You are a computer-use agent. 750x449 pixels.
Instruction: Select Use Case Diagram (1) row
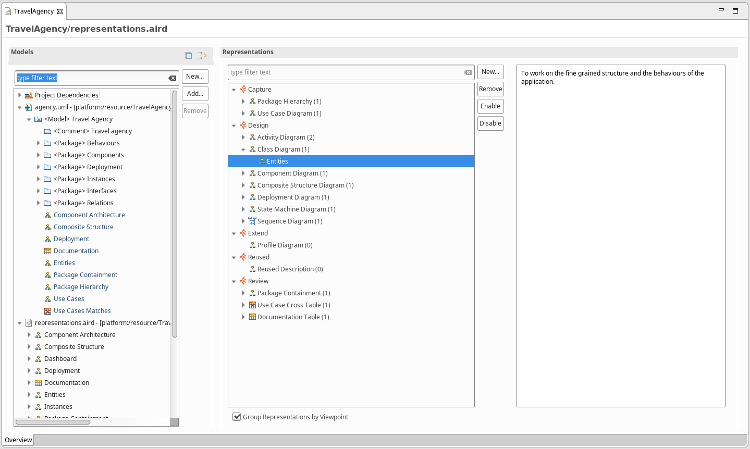click(351, 113)
